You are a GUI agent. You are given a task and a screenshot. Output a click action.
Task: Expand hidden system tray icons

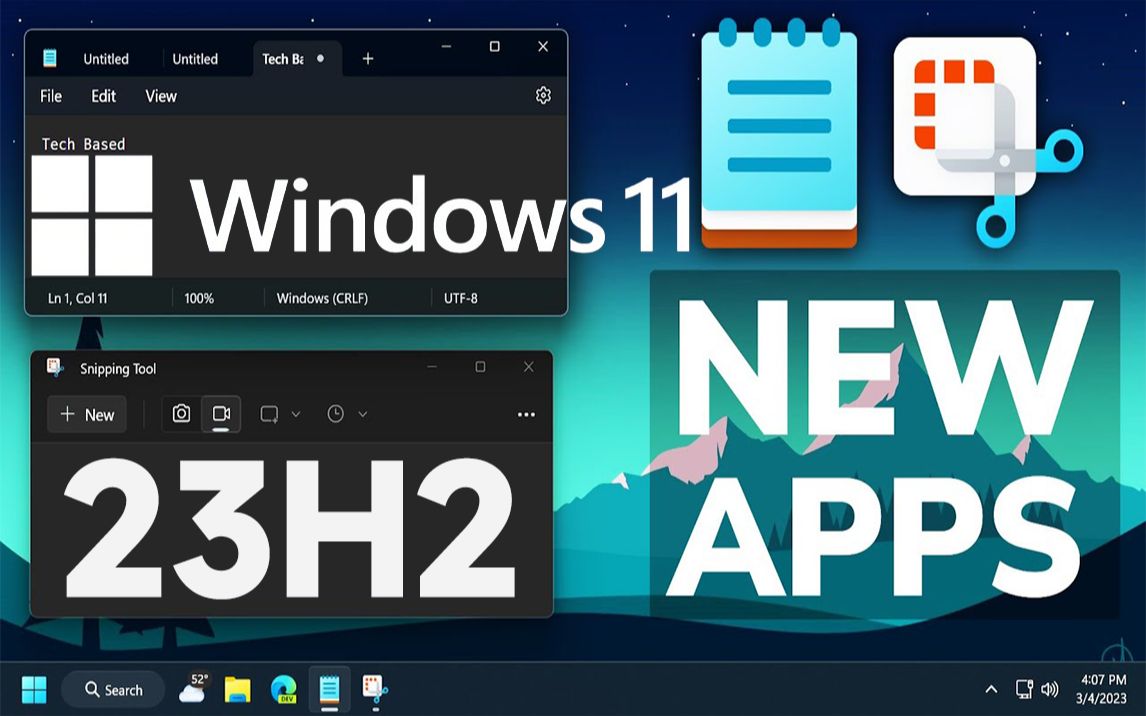991,689
